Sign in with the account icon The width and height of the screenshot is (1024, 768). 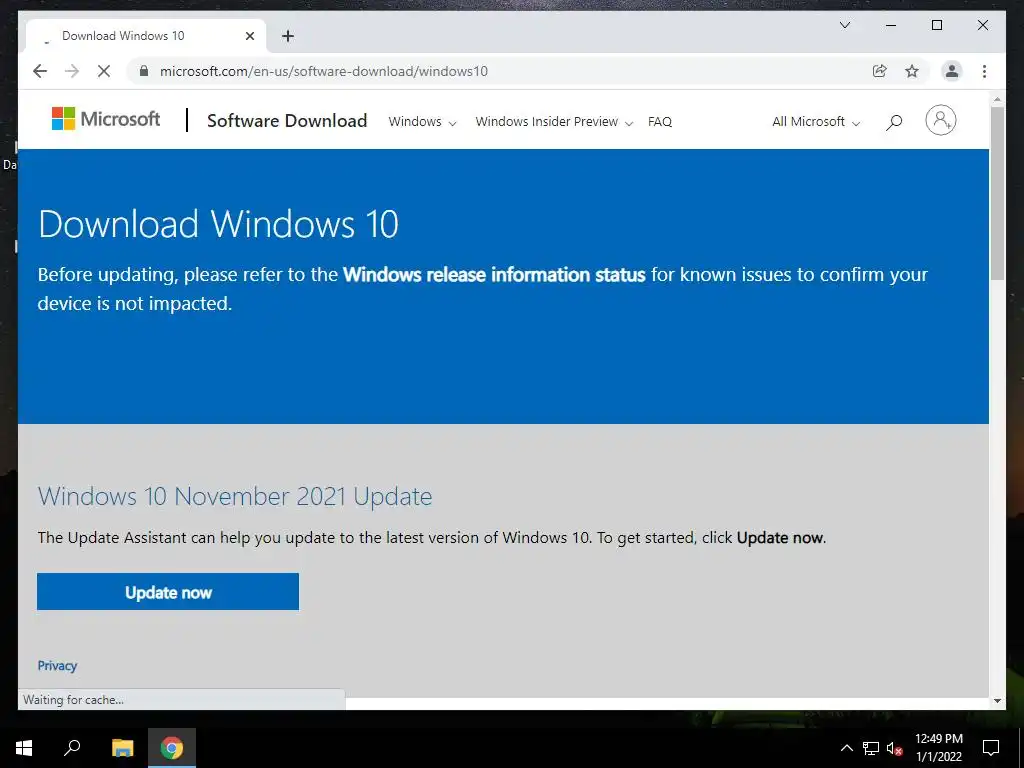click(x=940, y=120)
